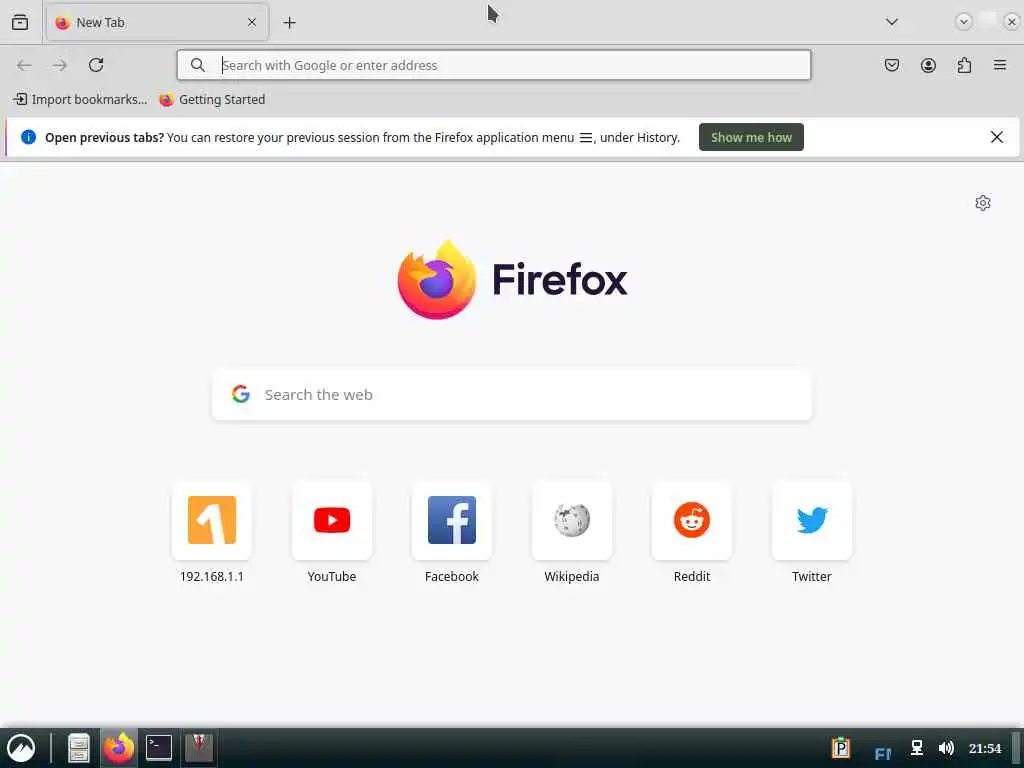Launch the terminal from taskbar

pos(159,748)
